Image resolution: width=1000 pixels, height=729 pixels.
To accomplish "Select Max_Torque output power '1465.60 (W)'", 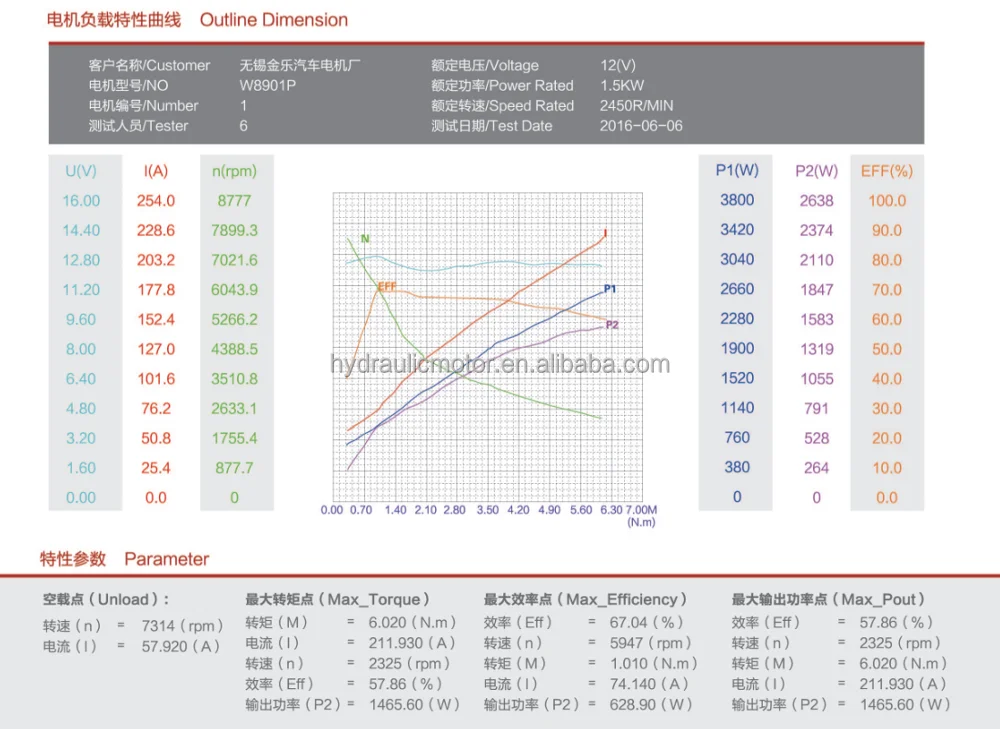I will tap(415, 705).
